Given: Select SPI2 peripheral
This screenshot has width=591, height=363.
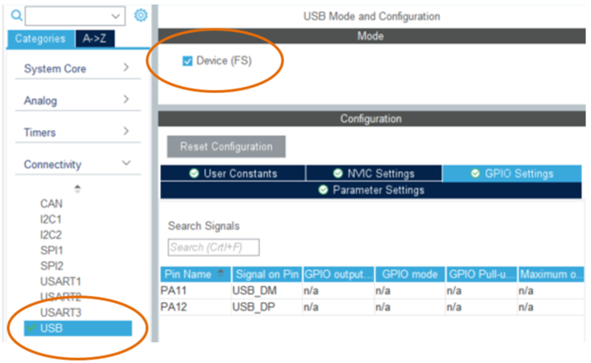Looking at the screenshot, I should (52, 266).
